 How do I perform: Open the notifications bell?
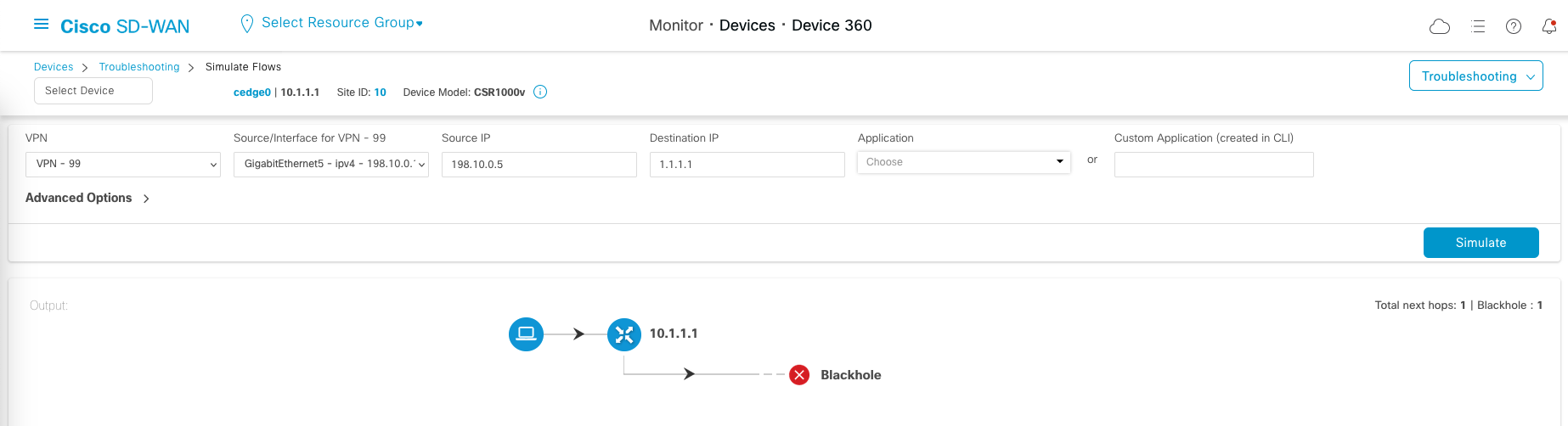pos(1549,26)
